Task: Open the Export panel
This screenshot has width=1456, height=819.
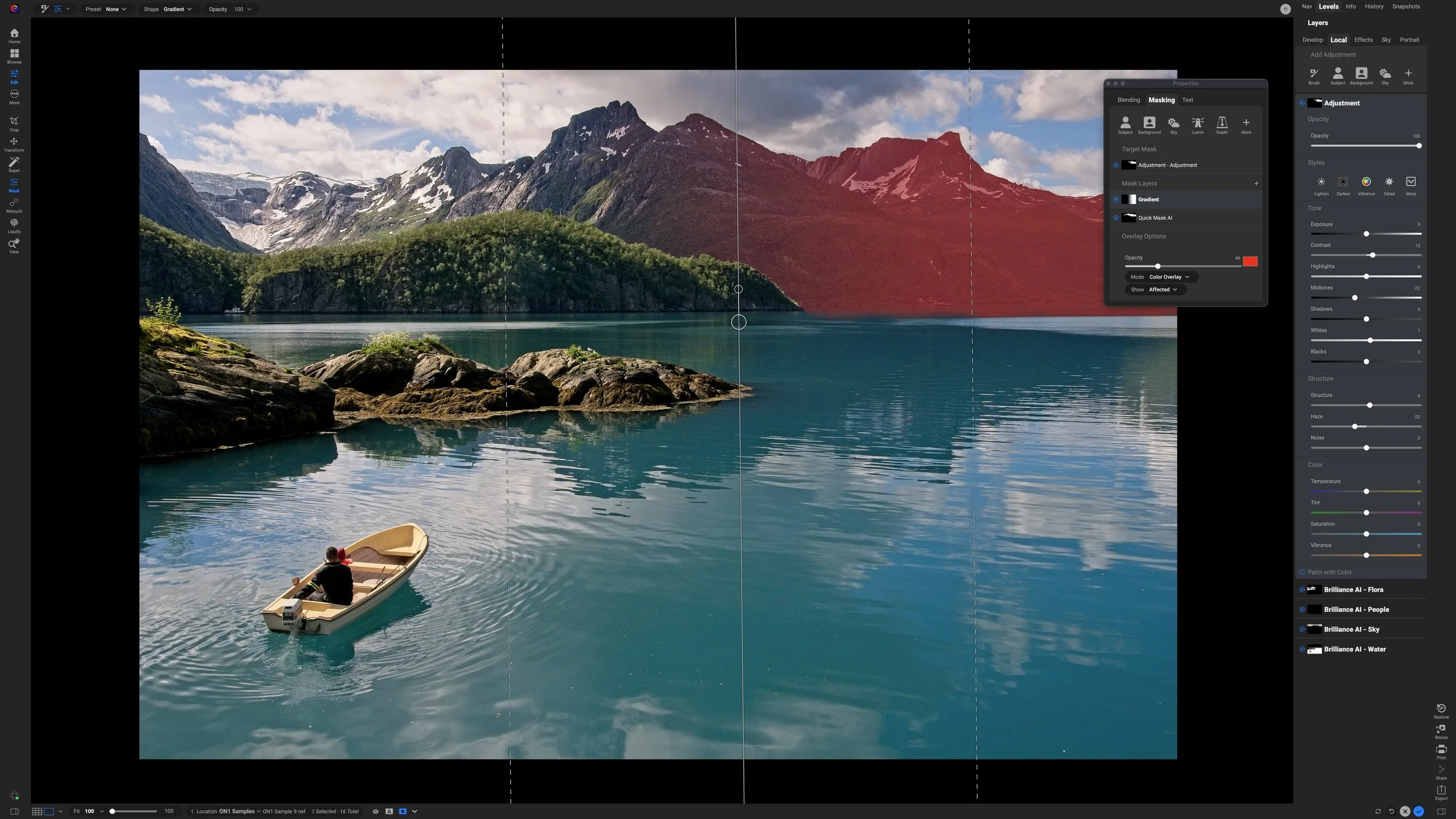Action: coord(1441,793)
